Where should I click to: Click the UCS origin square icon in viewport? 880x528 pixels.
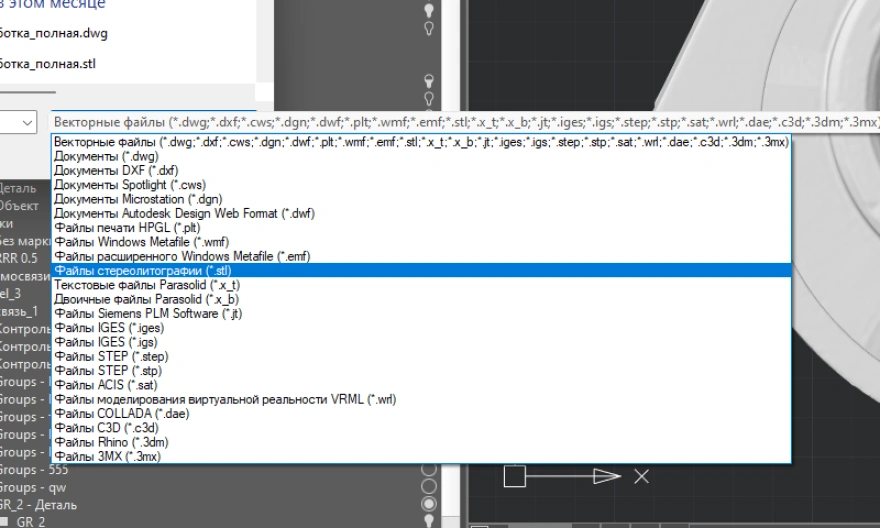click(514, 477)
